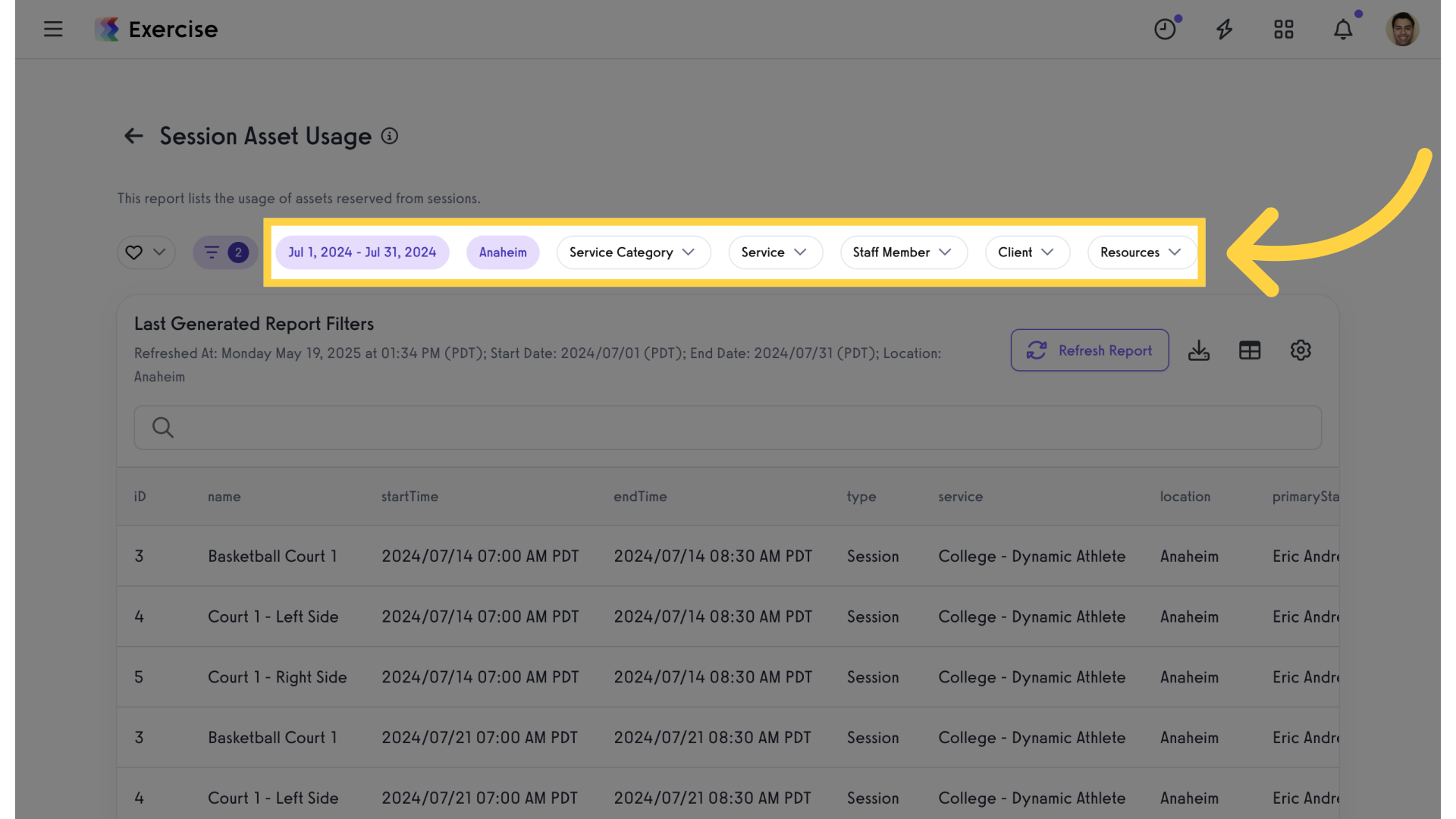The width and height of the screenshot is (1456, 819).
Task: Open the table columns layout icon
Action: (1250, 350)
